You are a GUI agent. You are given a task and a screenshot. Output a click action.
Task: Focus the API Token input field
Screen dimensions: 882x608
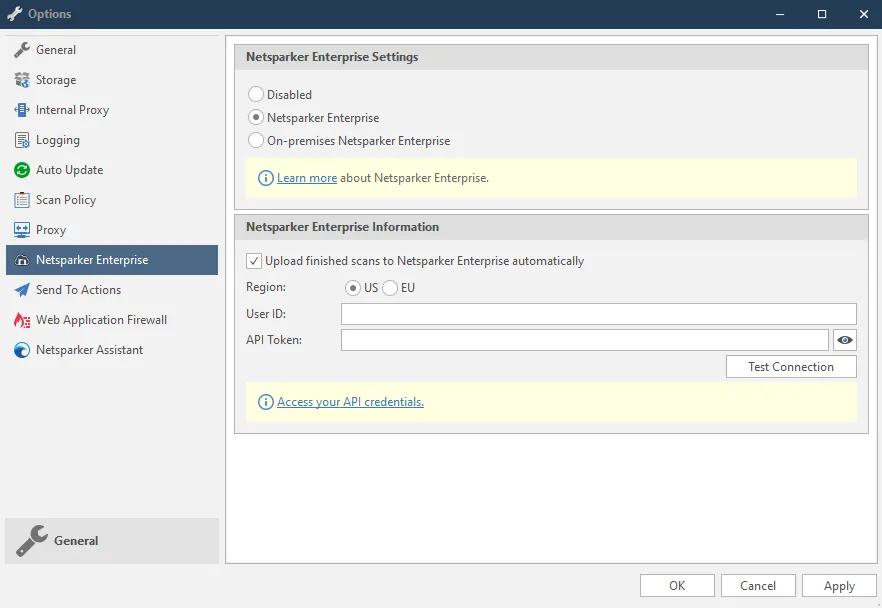click(584, 340)
